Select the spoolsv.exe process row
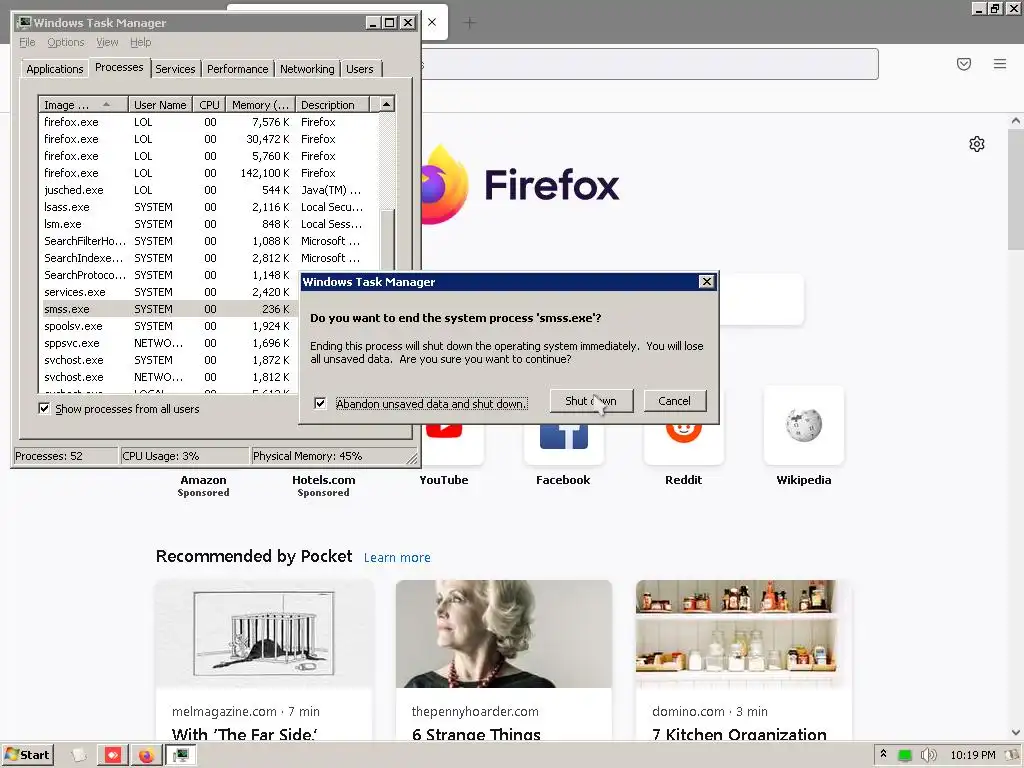The image size is (1024, 768). pos(170,326)
